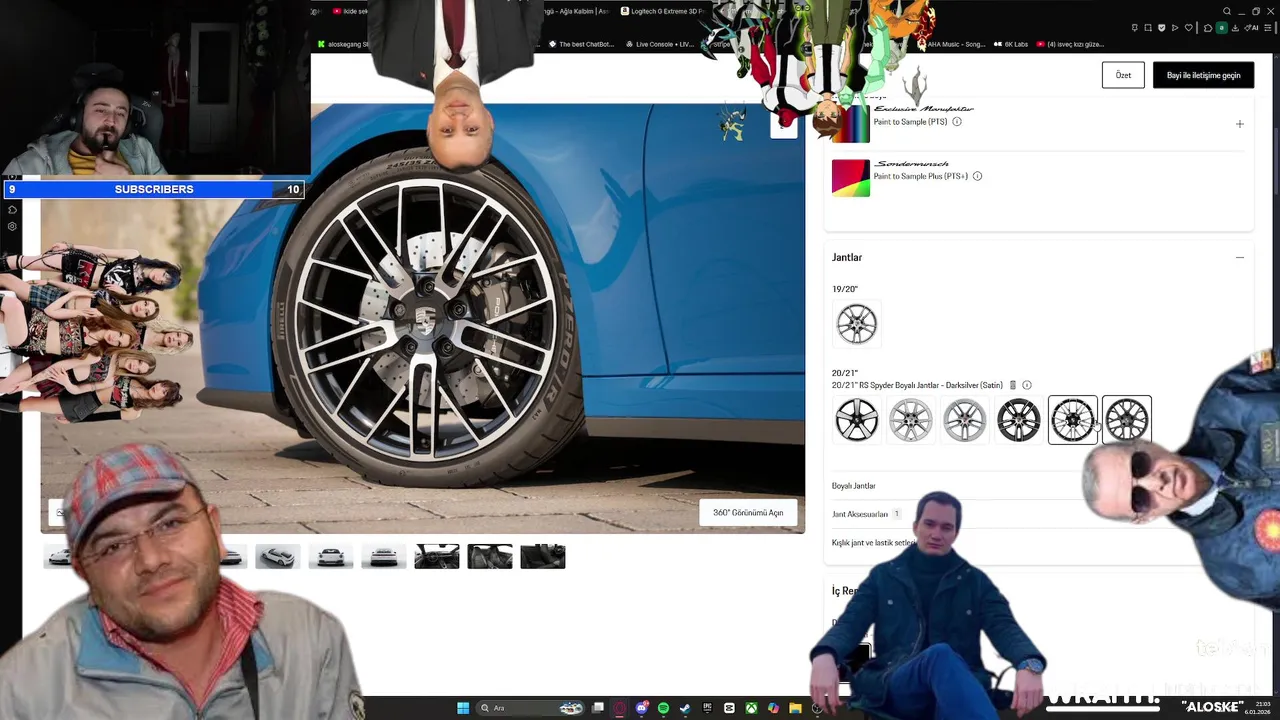Image resolution: width=1280 pixels, height=720 pixels.
Task: Open the Copilot icon on the taskbar
Action: click(773, 708)
